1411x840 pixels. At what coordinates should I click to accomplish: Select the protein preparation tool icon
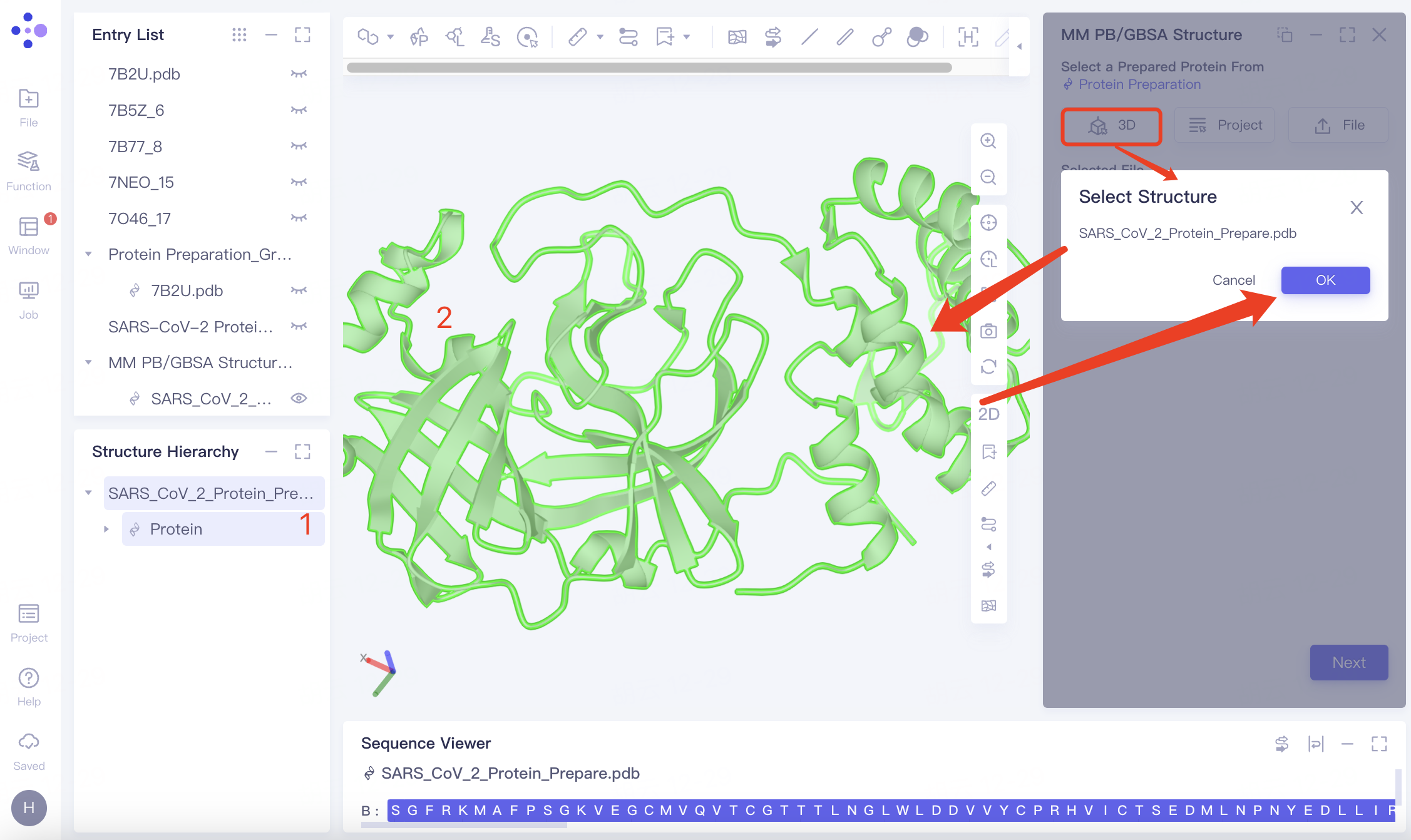tap(419, 38)
